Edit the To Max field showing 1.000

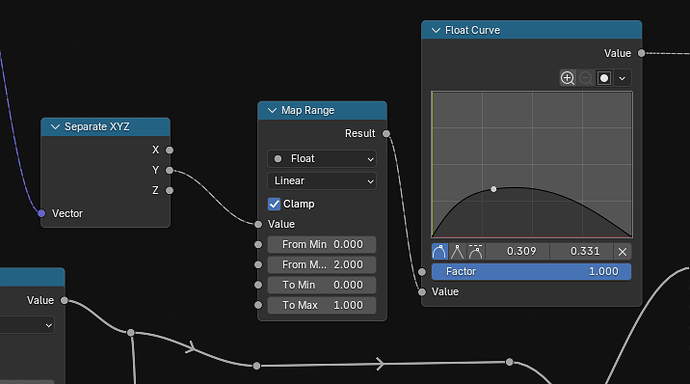tap(322, 305)
